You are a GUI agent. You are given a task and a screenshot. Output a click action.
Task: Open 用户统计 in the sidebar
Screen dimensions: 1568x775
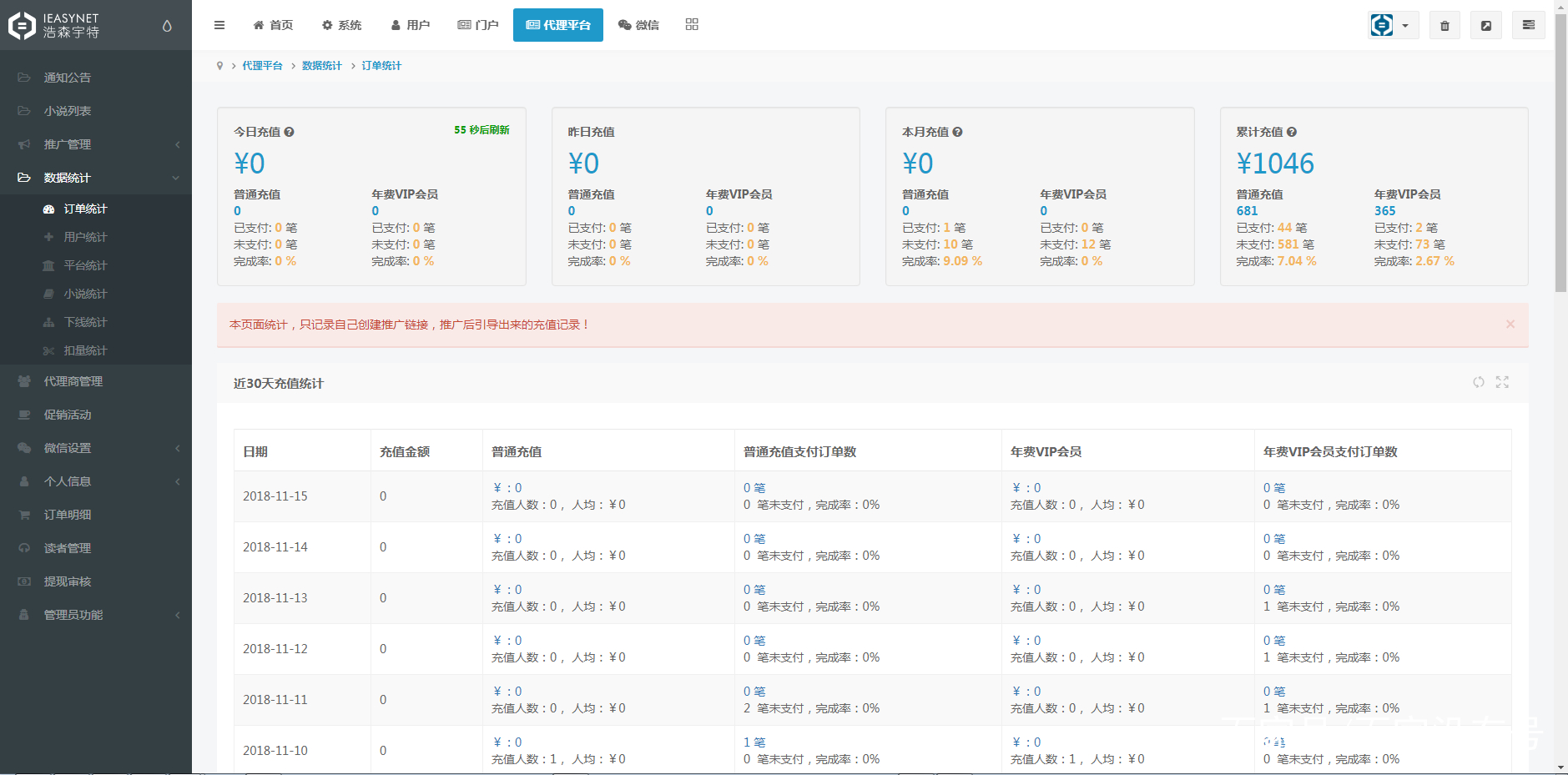click(x=85, y=237)
